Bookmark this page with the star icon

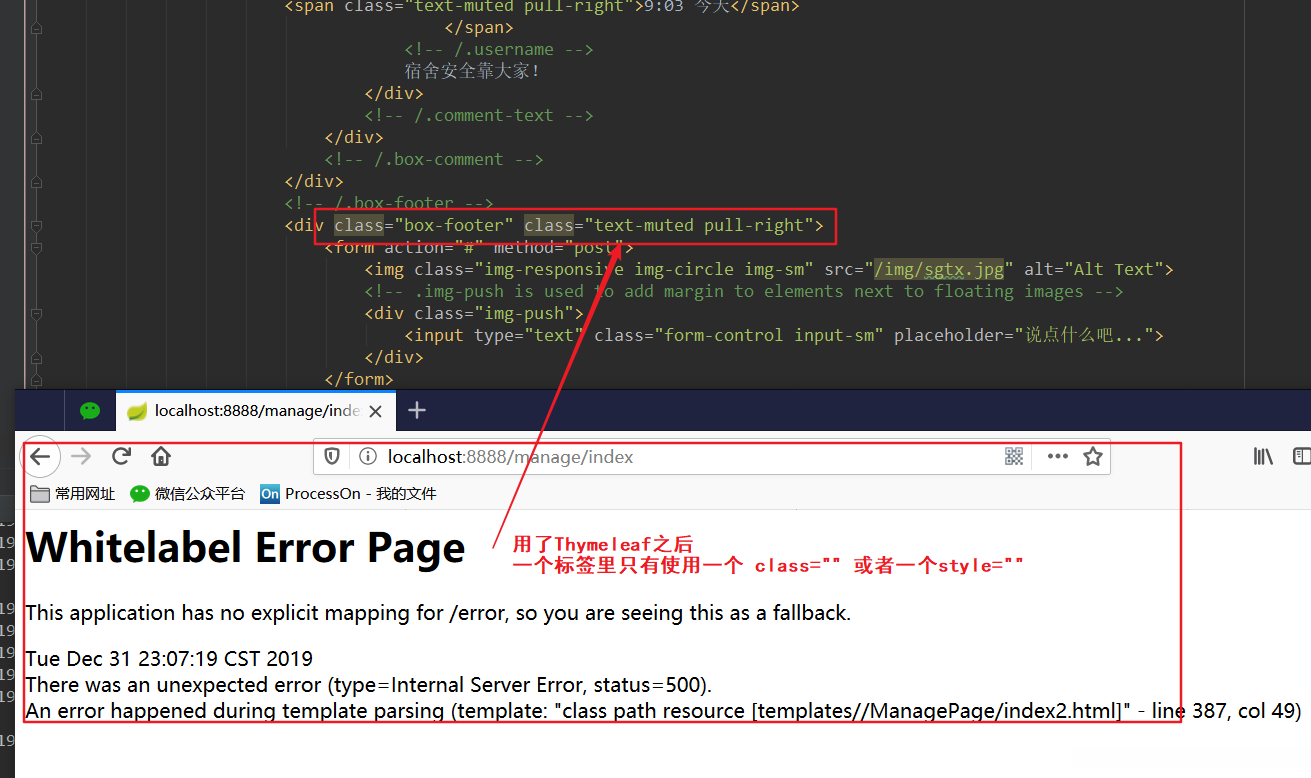1093,457
